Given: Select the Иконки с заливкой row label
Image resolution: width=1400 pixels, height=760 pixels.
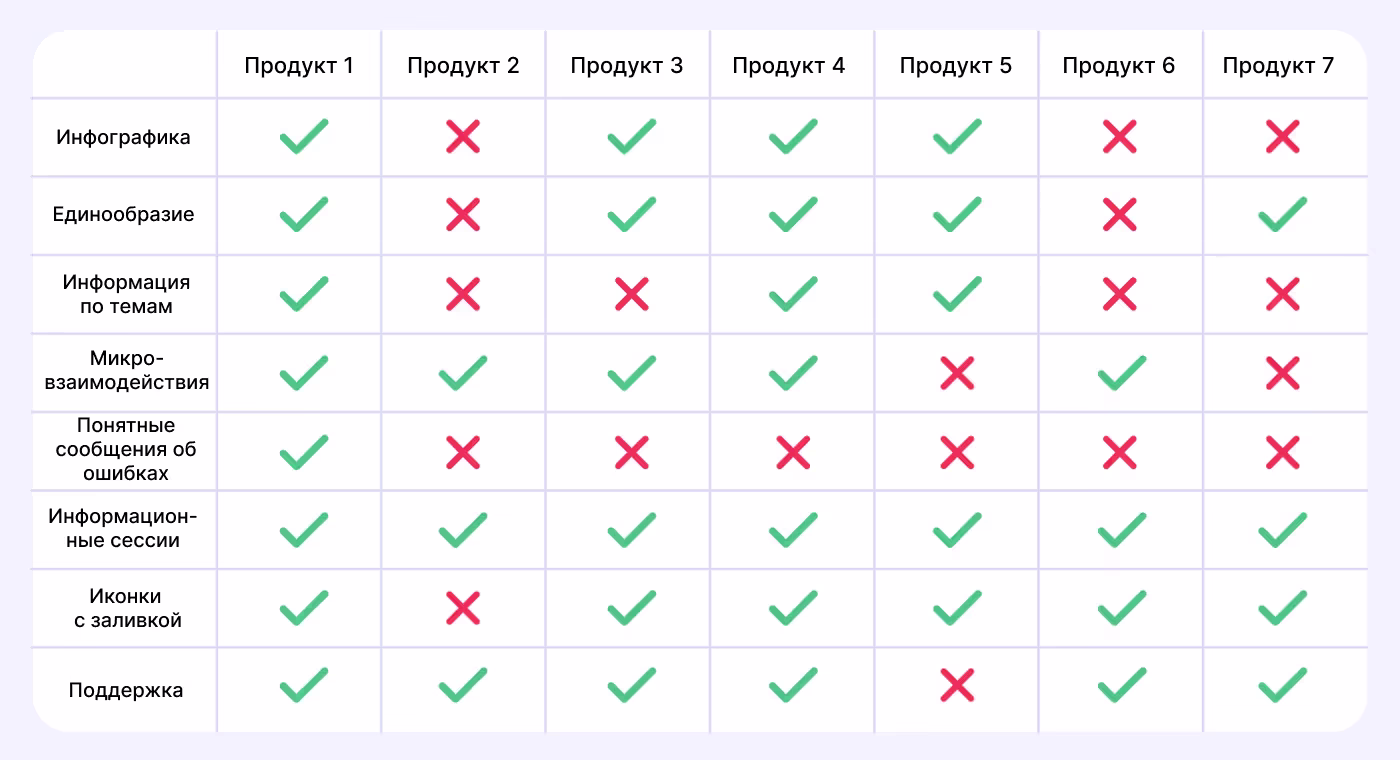Looking at the screenshot, I should 126,608.
